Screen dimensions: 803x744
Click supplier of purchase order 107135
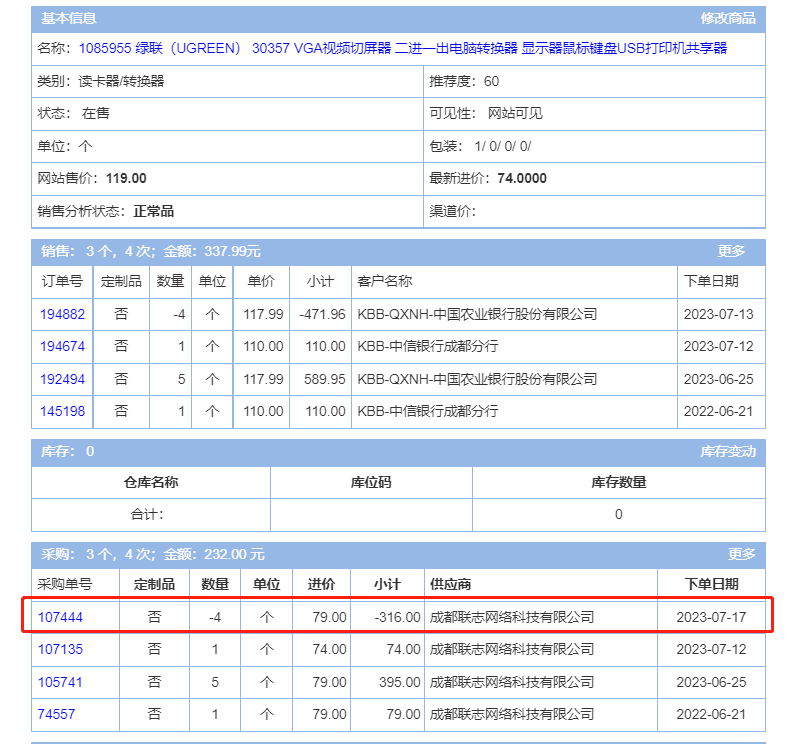click(x=512, y=649)
